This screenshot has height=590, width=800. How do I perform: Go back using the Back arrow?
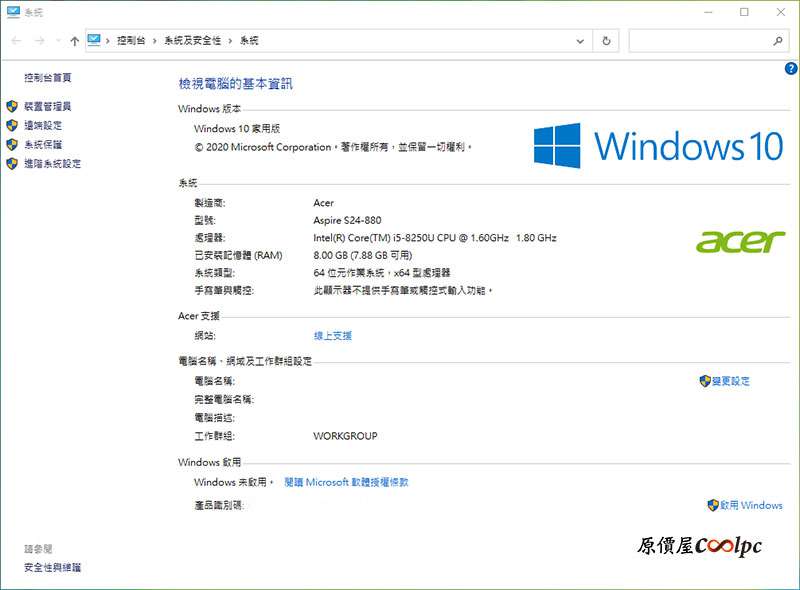(x=16, y=41)
